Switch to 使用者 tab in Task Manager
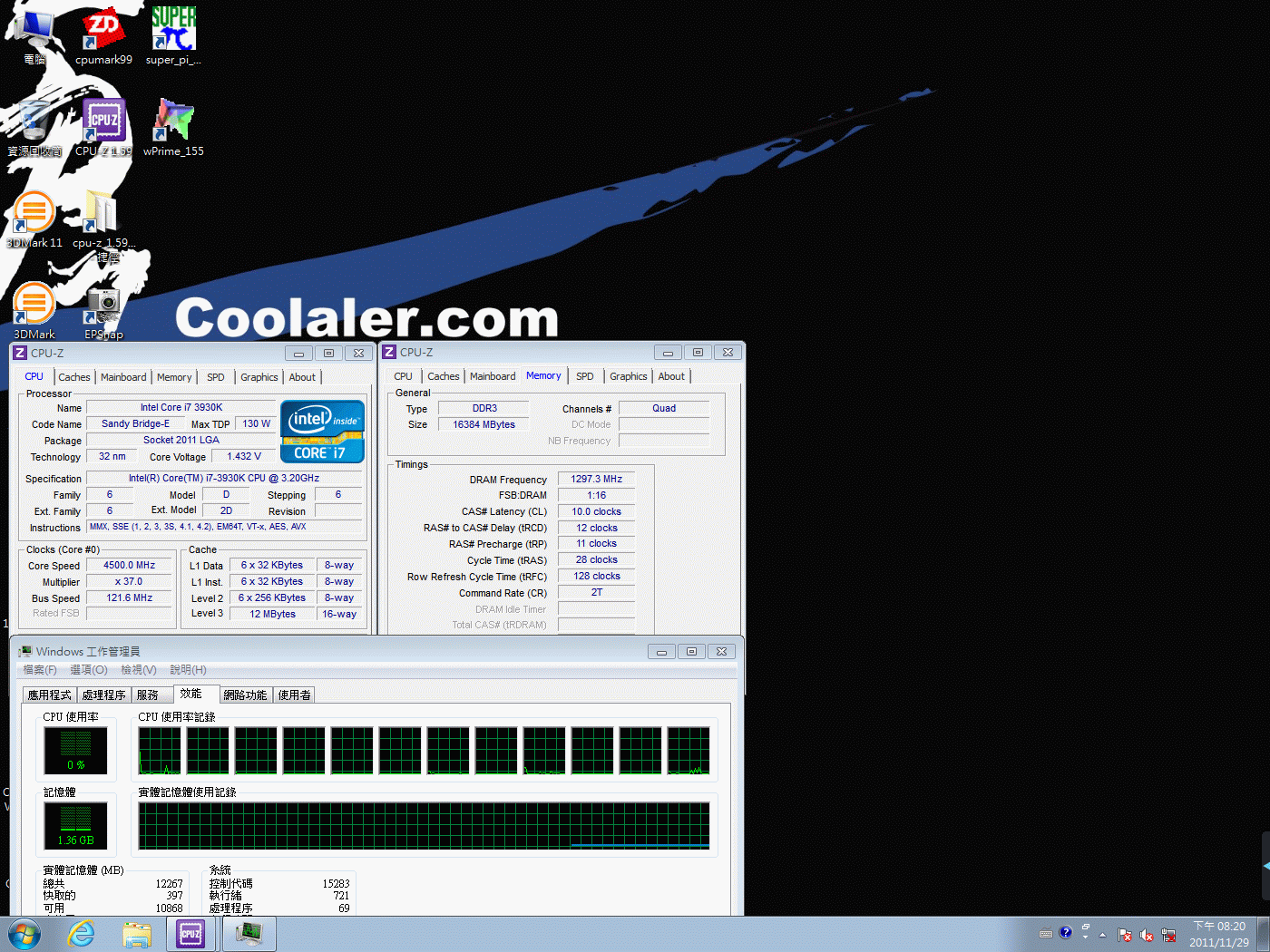This screenshot has height=952, width=1270. pyautogui.click(x=295, y=695)
